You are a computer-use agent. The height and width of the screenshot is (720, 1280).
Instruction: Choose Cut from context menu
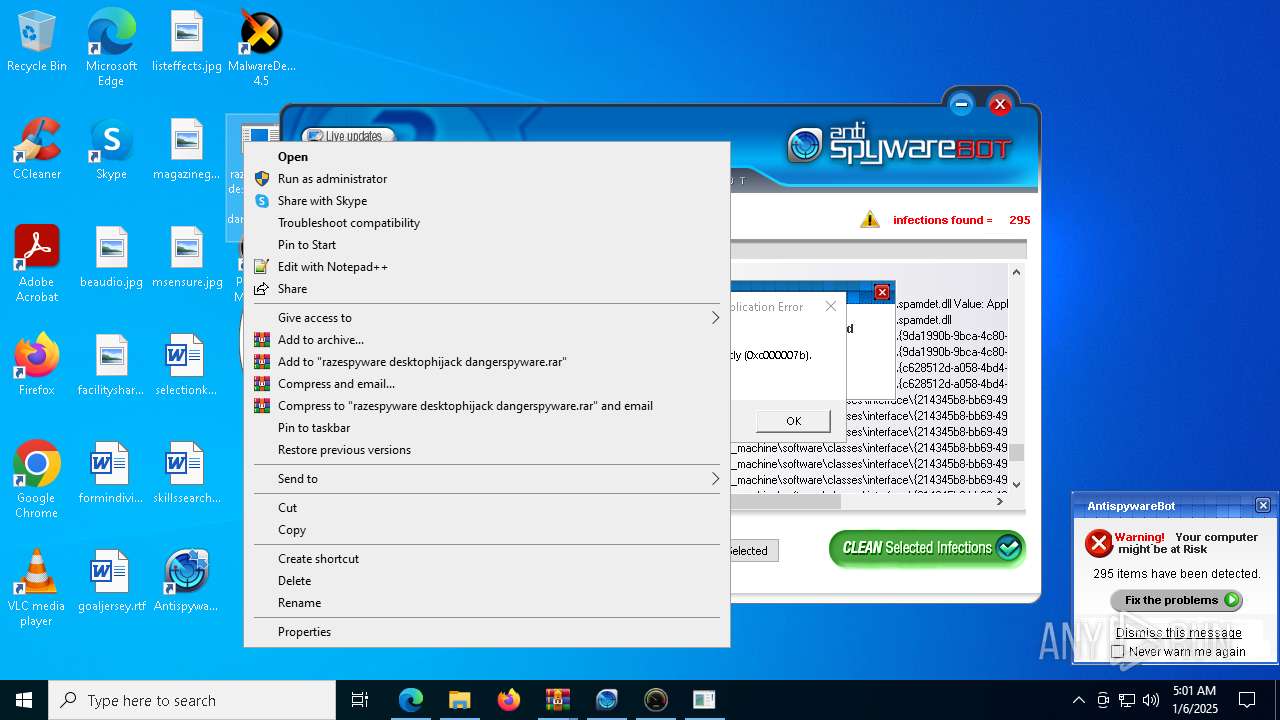pos(486,508)
